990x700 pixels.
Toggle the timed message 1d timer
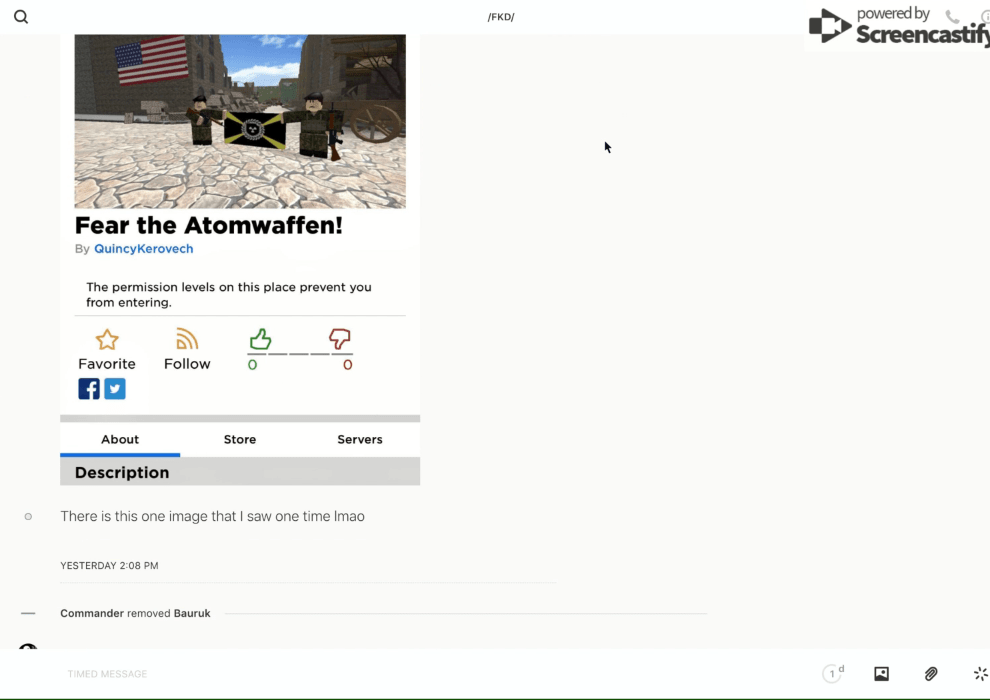click(832, 674)
